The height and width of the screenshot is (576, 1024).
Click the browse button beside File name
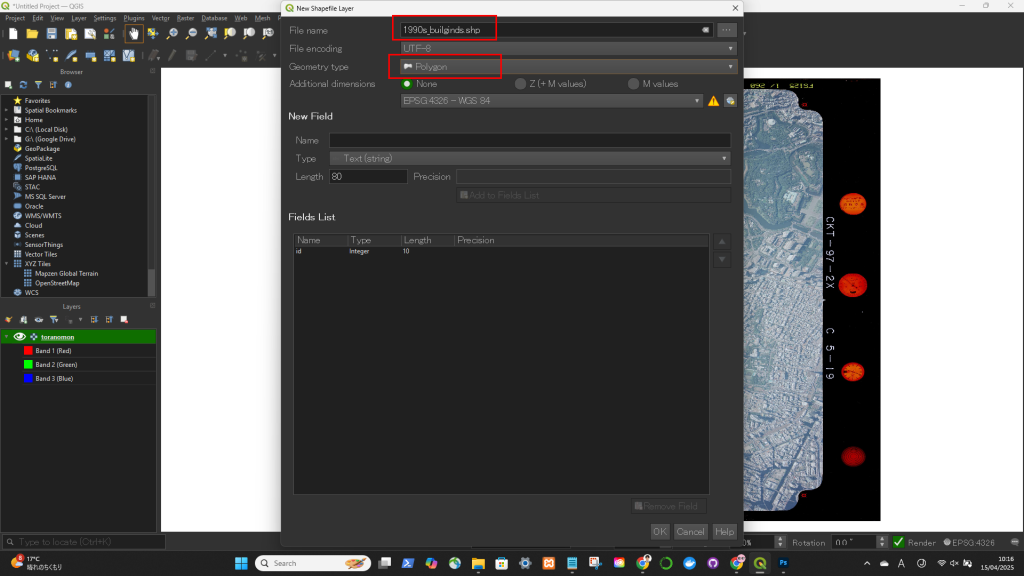click(x=727, y=30)
